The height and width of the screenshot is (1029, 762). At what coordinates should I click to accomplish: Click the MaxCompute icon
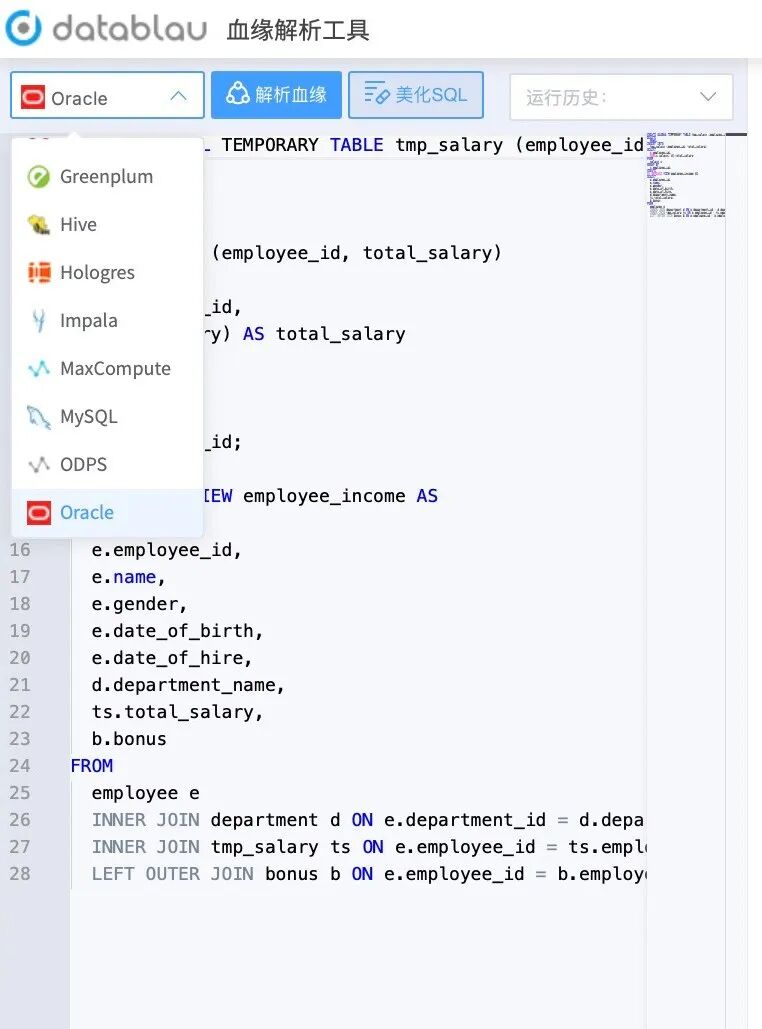[x=39, y=368]
